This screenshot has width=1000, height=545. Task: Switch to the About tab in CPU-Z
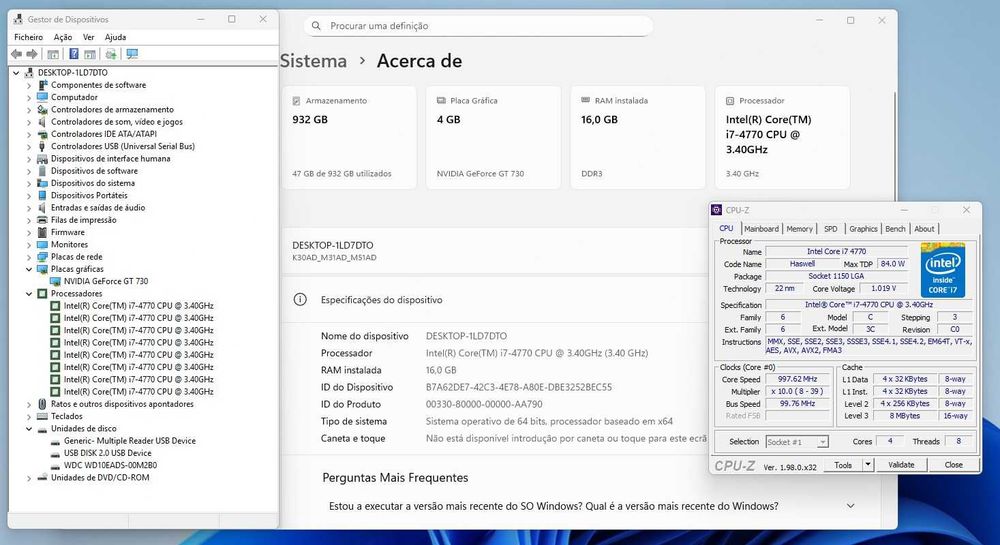(x=924, y=229)
